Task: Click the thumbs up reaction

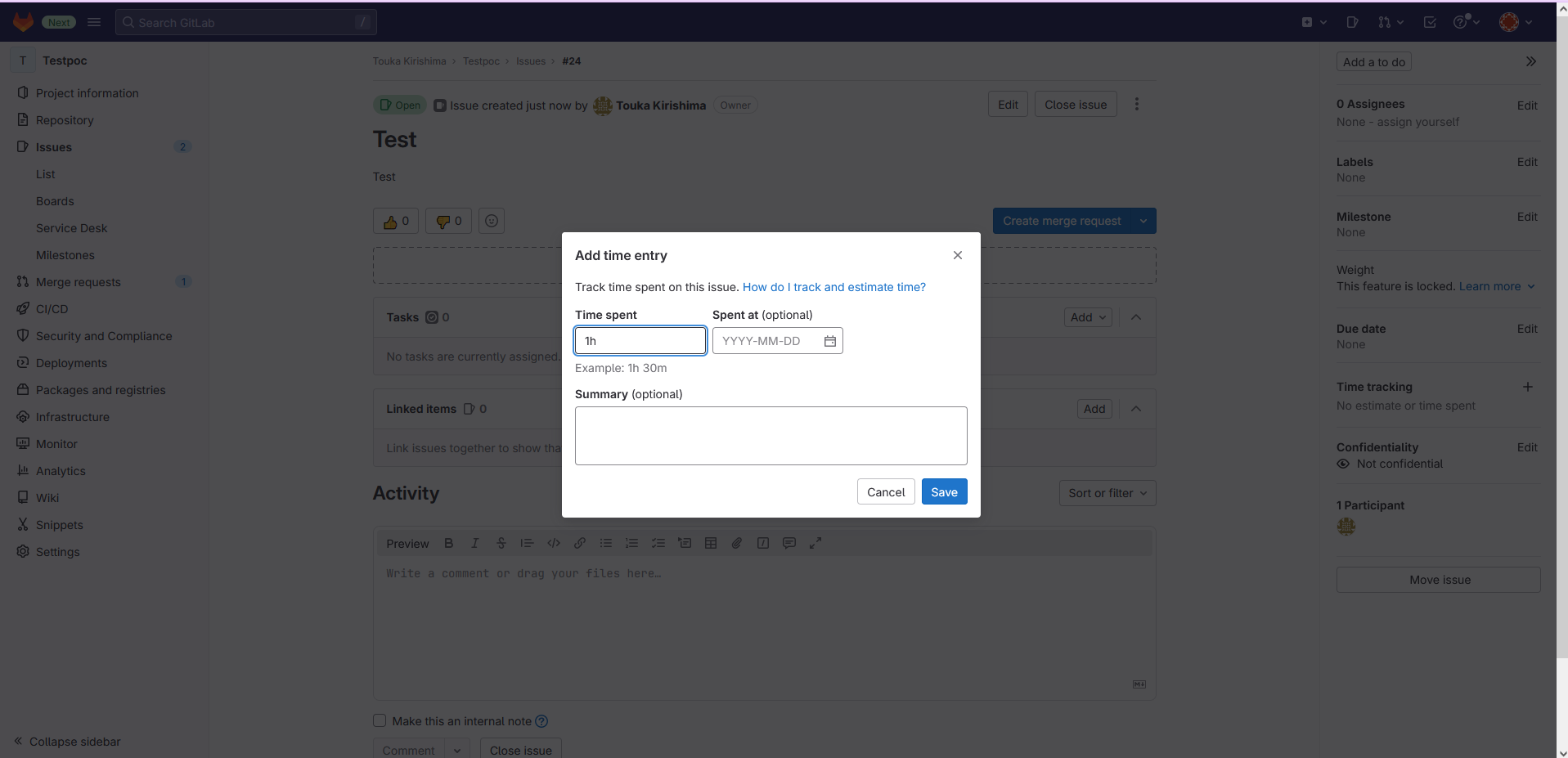Action: tap(396, 221)
